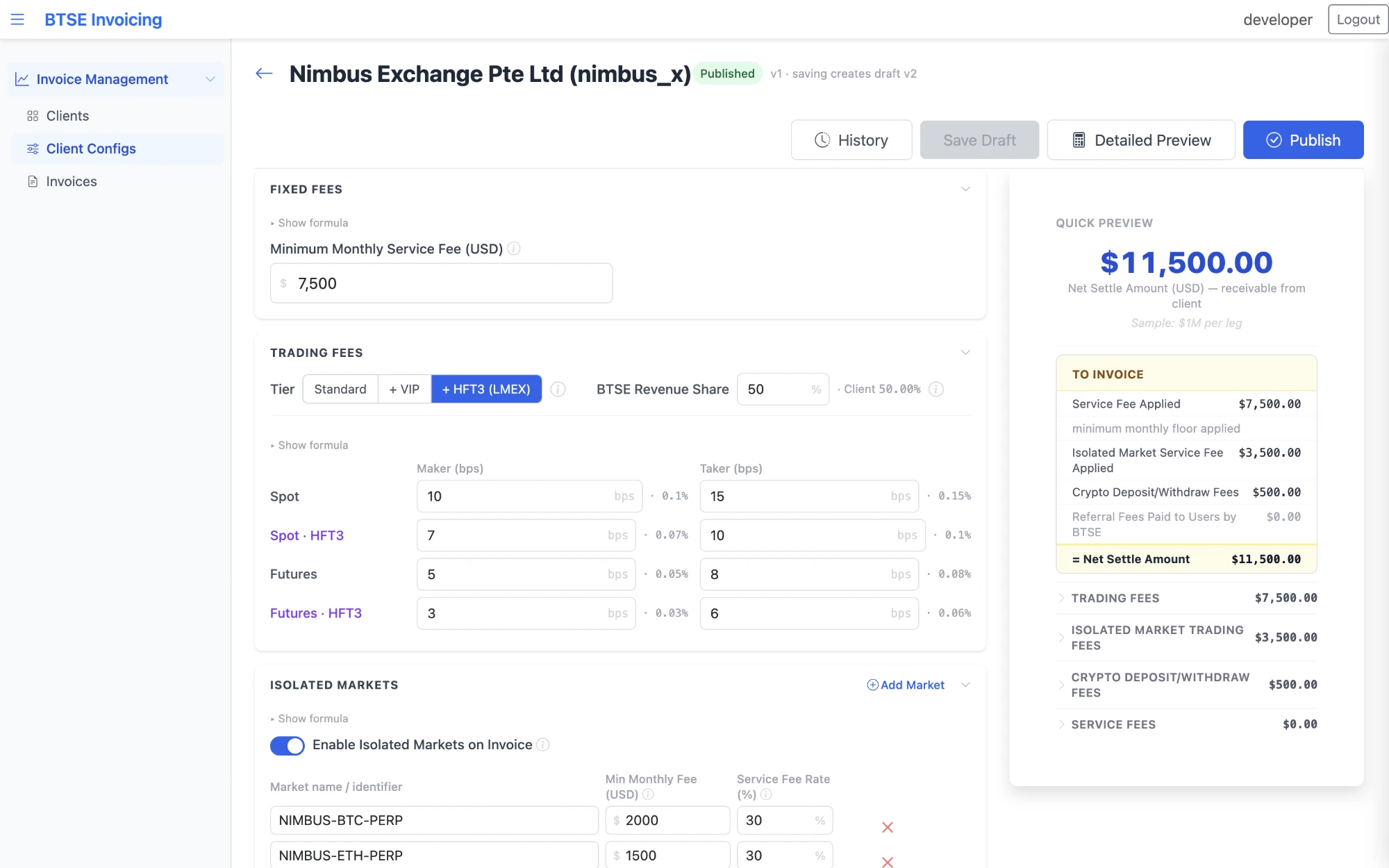Click info icon beside Client 50.00%
The height and width of the screenshot is (868, 1389).
(936, 390)
